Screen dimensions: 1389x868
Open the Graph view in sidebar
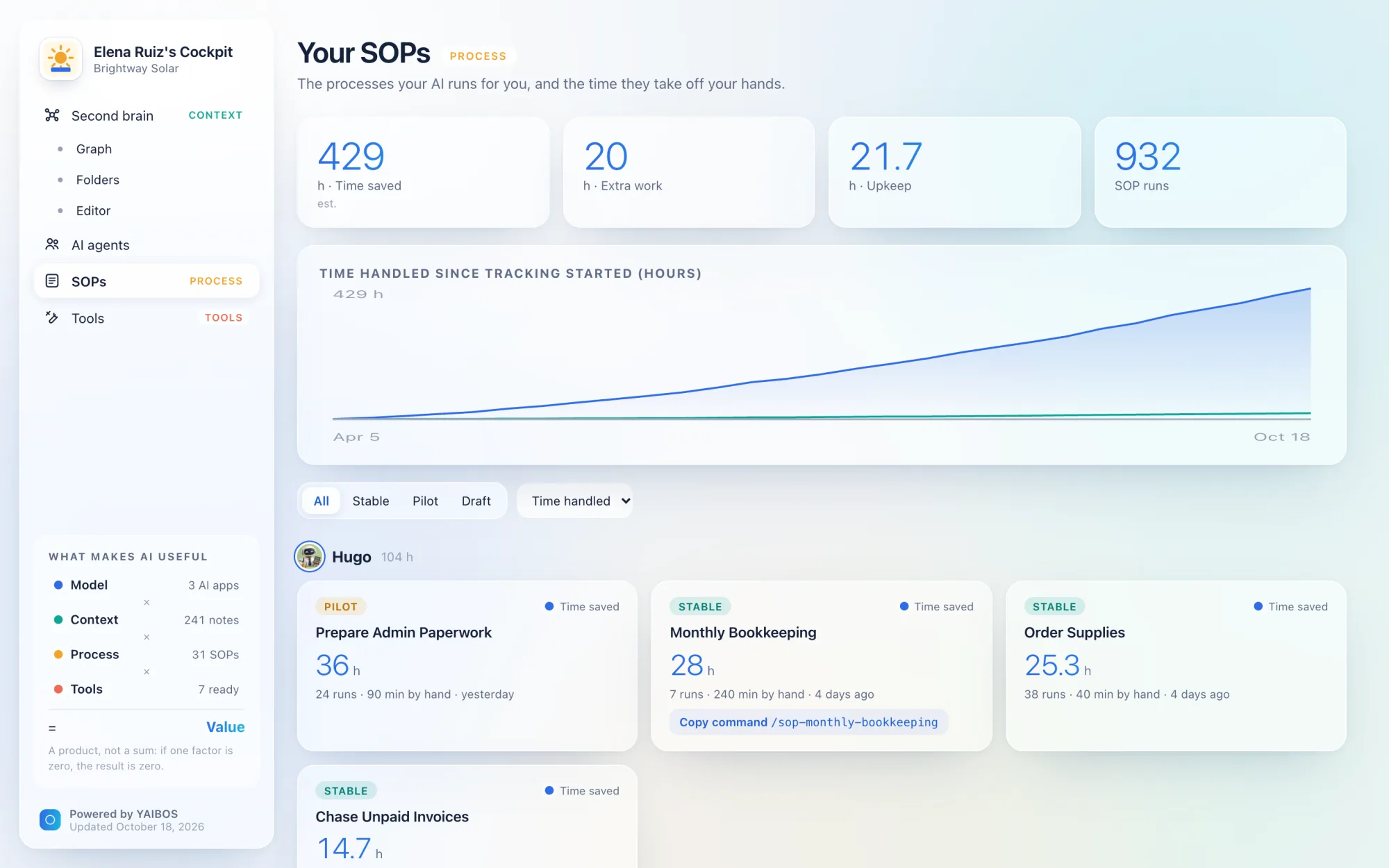pos(94,149)
